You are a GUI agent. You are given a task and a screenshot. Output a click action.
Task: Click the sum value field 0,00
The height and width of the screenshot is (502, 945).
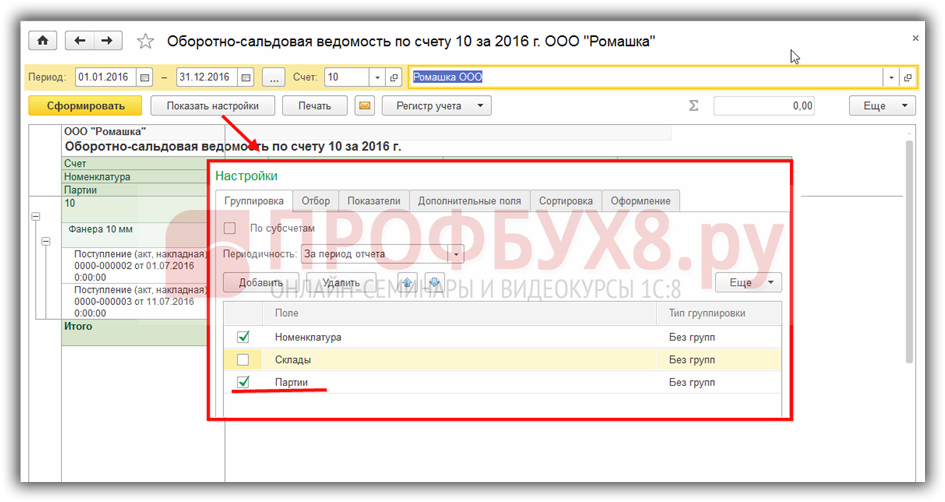click(764, 106)
